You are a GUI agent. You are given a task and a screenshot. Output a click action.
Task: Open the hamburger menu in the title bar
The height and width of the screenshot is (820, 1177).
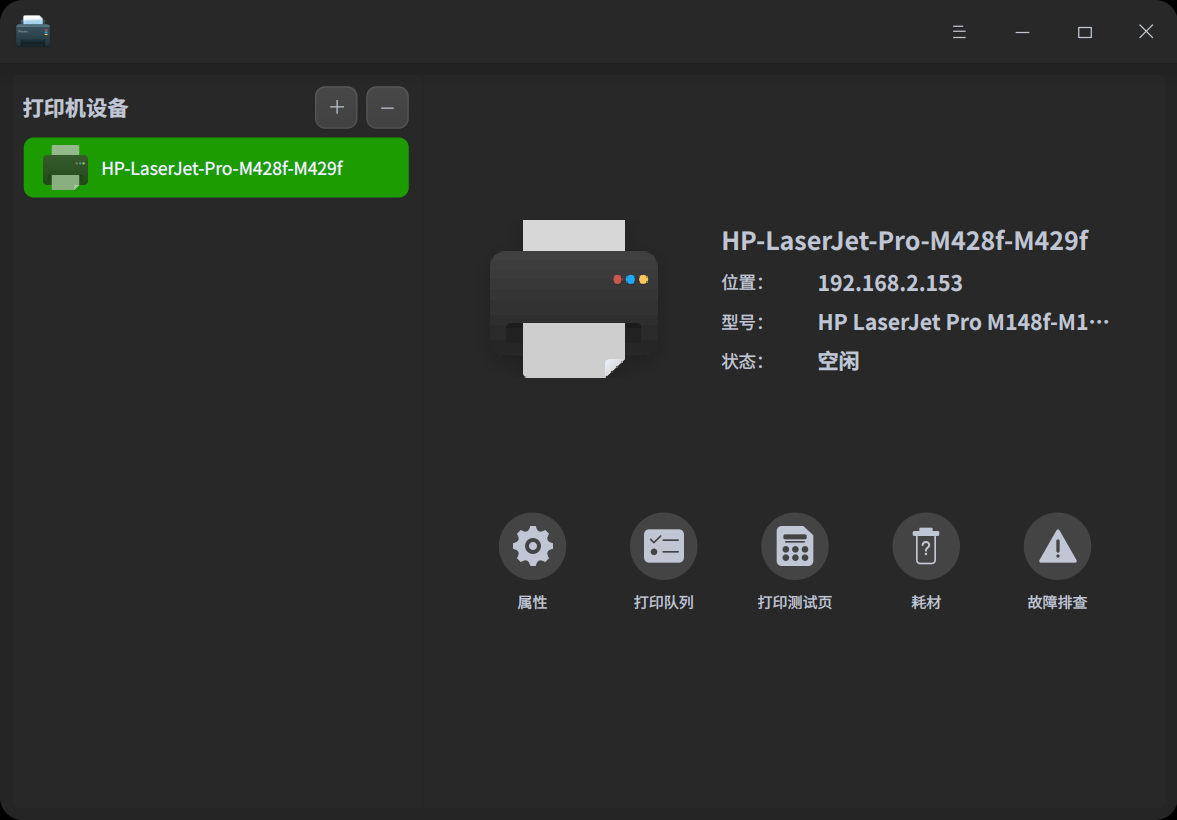[x=959, y=32]
